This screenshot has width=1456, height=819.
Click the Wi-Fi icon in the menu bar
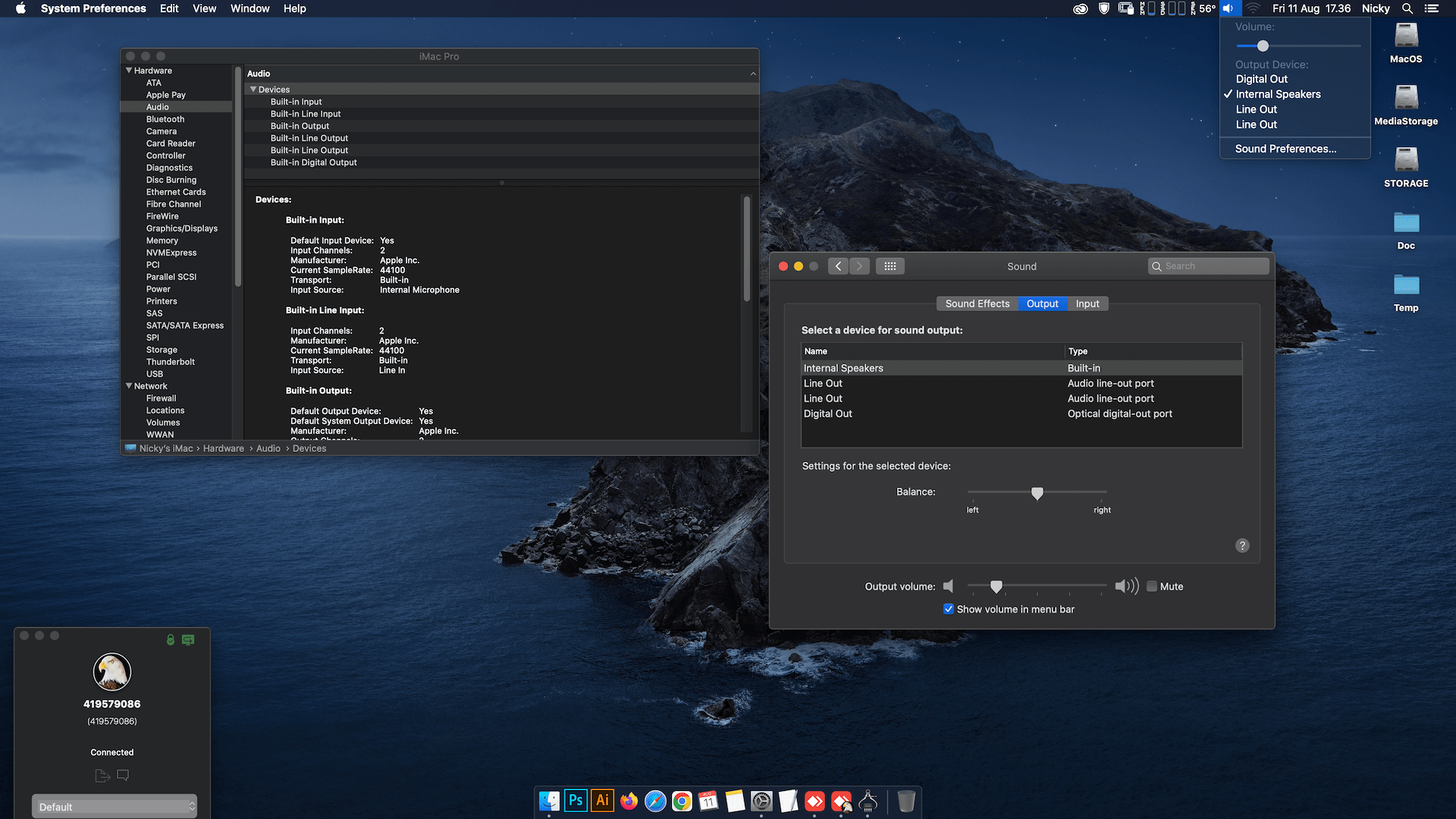(1253, 8)
